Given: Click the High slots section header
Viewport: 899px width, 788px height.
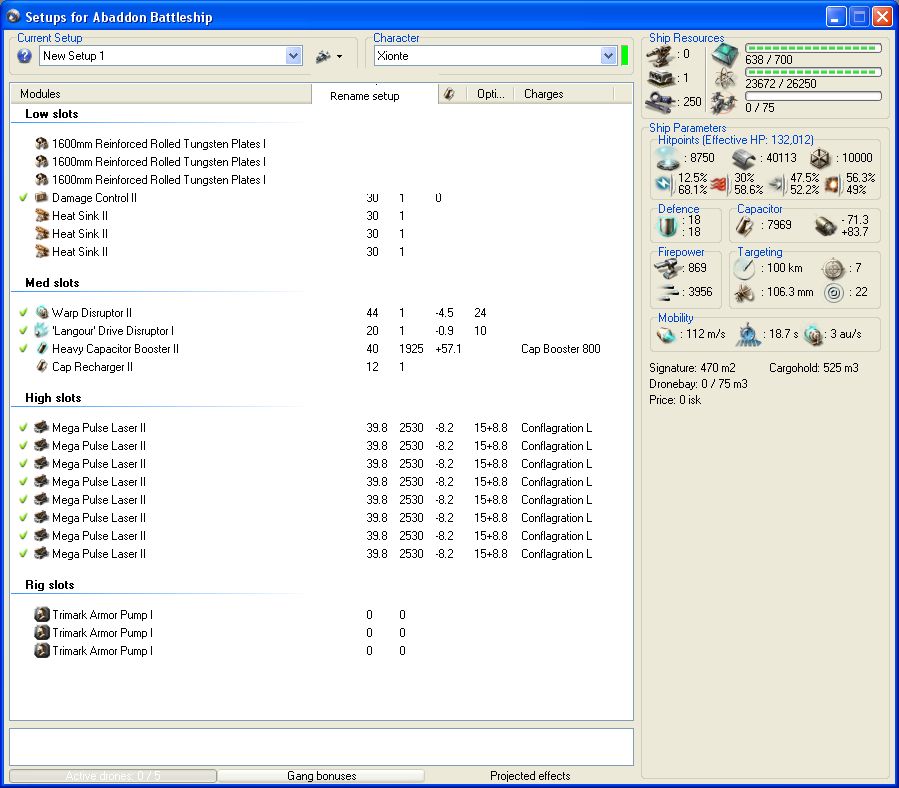Looking at the screenshot, I should tap(53, 398).
